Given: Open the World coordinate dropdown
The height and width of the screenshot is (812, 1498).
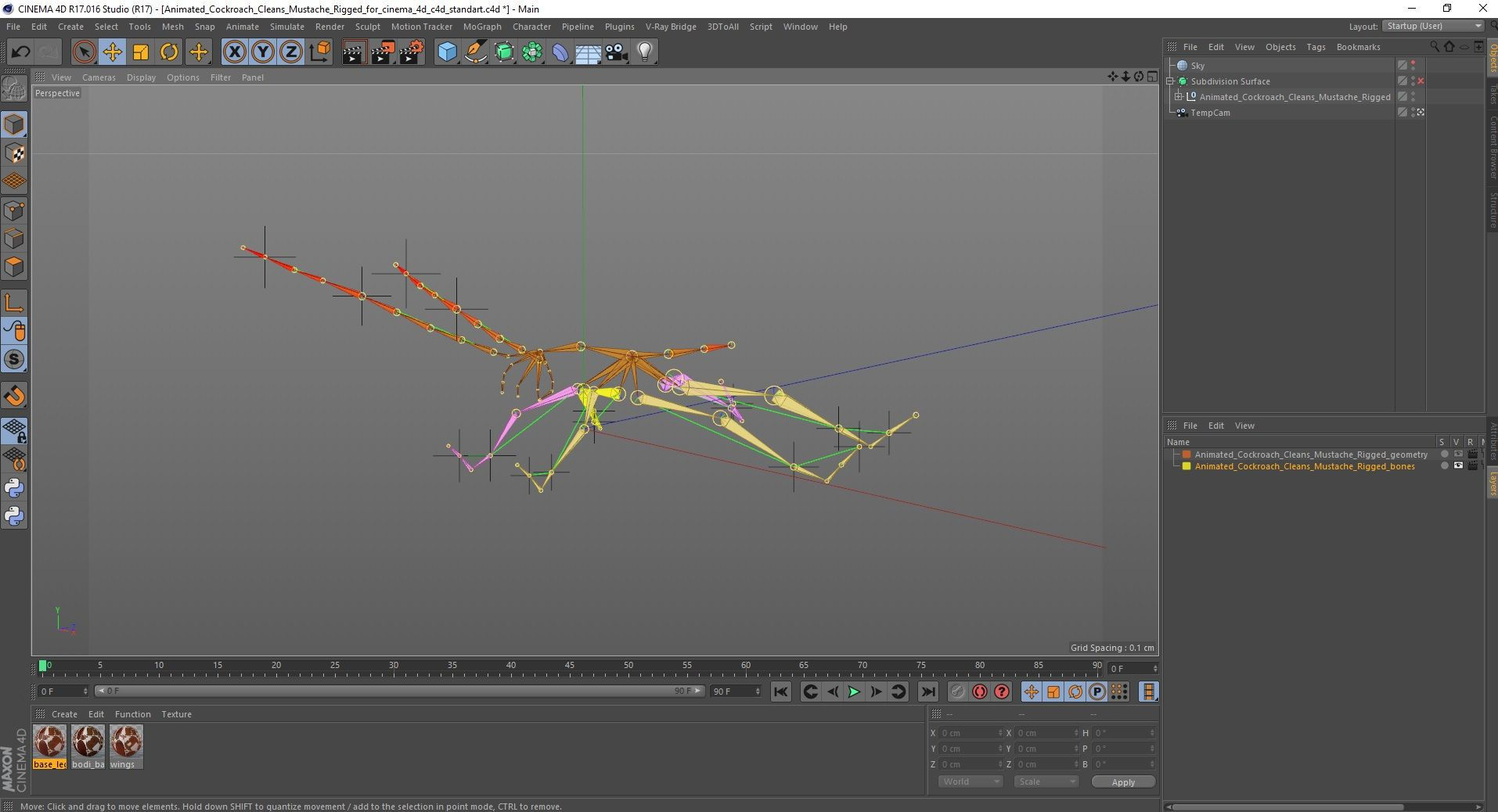Looking at the screenshot, I should point(970,781).
